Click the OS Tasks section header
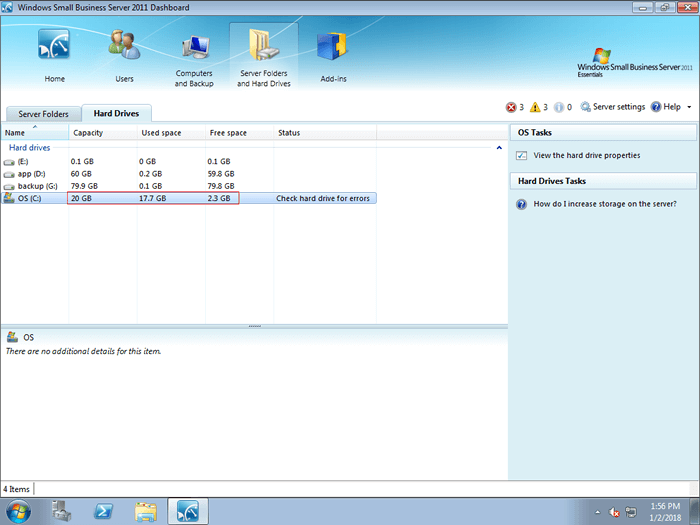The height and width of the screenshot is (525, 700). point(603,133)
